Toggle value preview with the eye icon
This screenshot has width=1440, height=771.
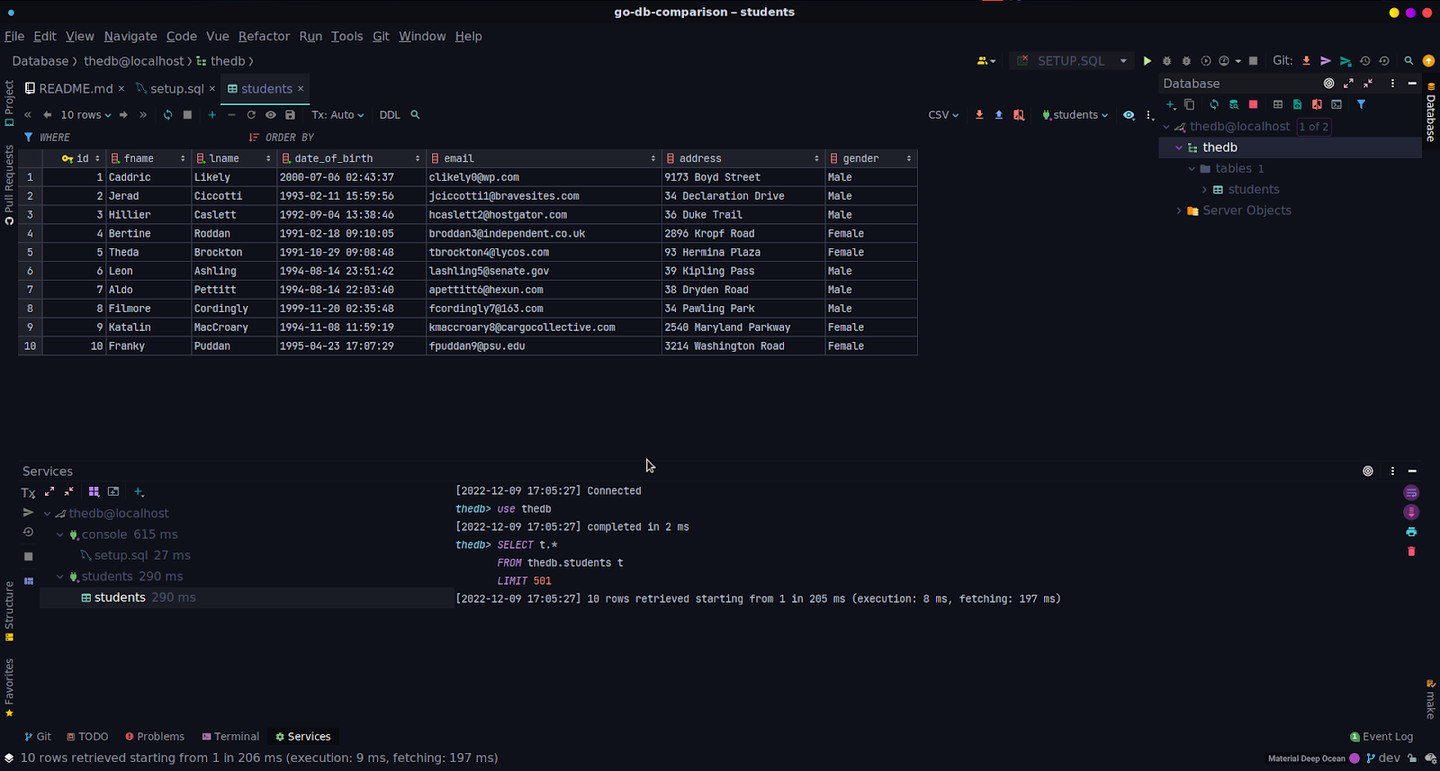pos(270,114)
